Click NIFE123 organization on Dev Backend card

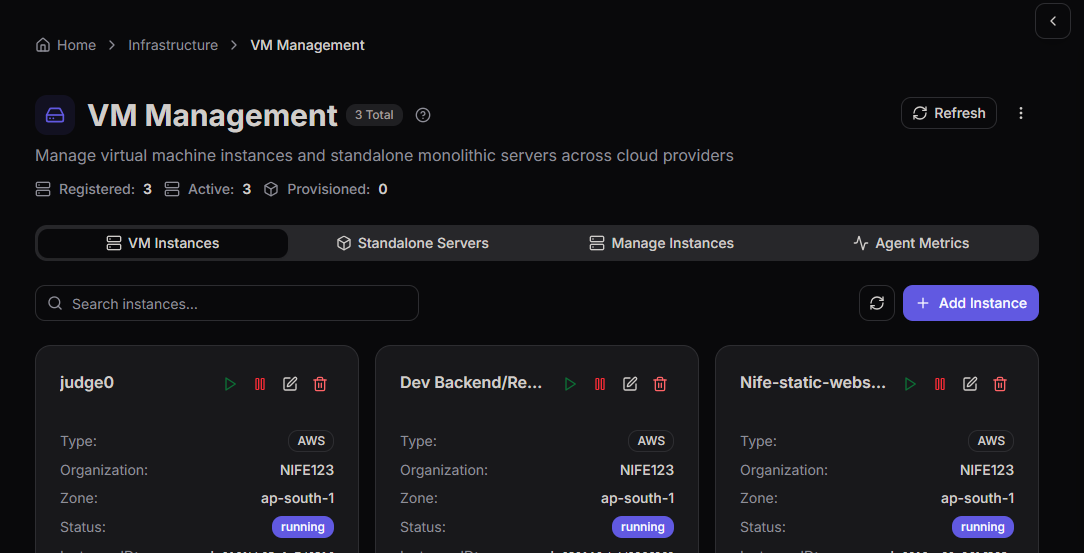647,470
